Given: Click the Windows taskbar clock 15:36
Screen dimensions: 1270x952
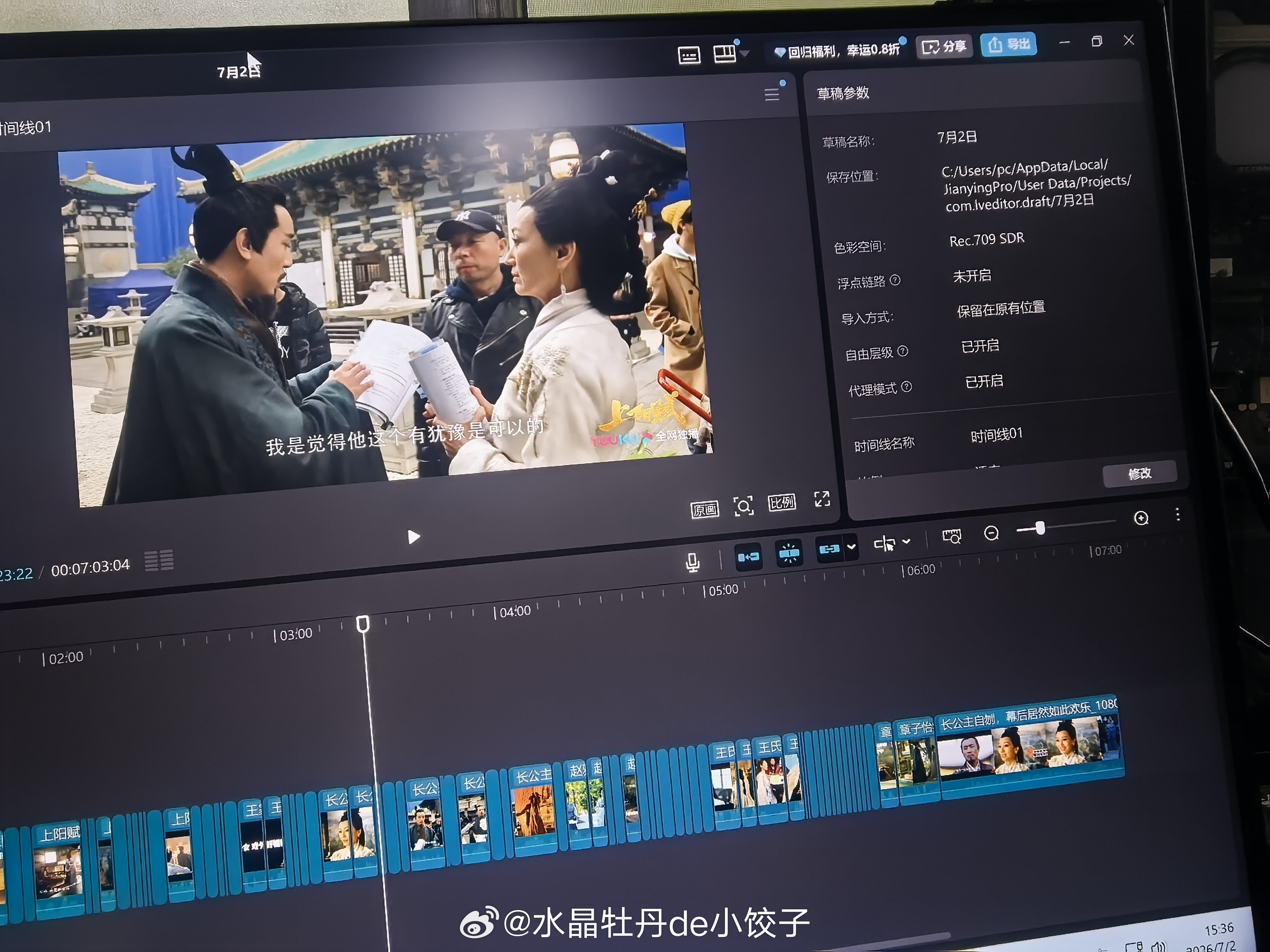Looking at the screenshot, I should pos(1218,929).
